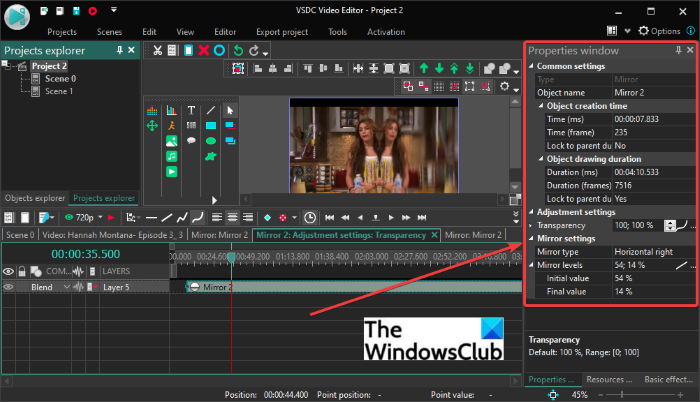Toggle the timeline header lock icon
This screenshot has height=402, width=700.
pyautogui.click(x=22, y=271)
